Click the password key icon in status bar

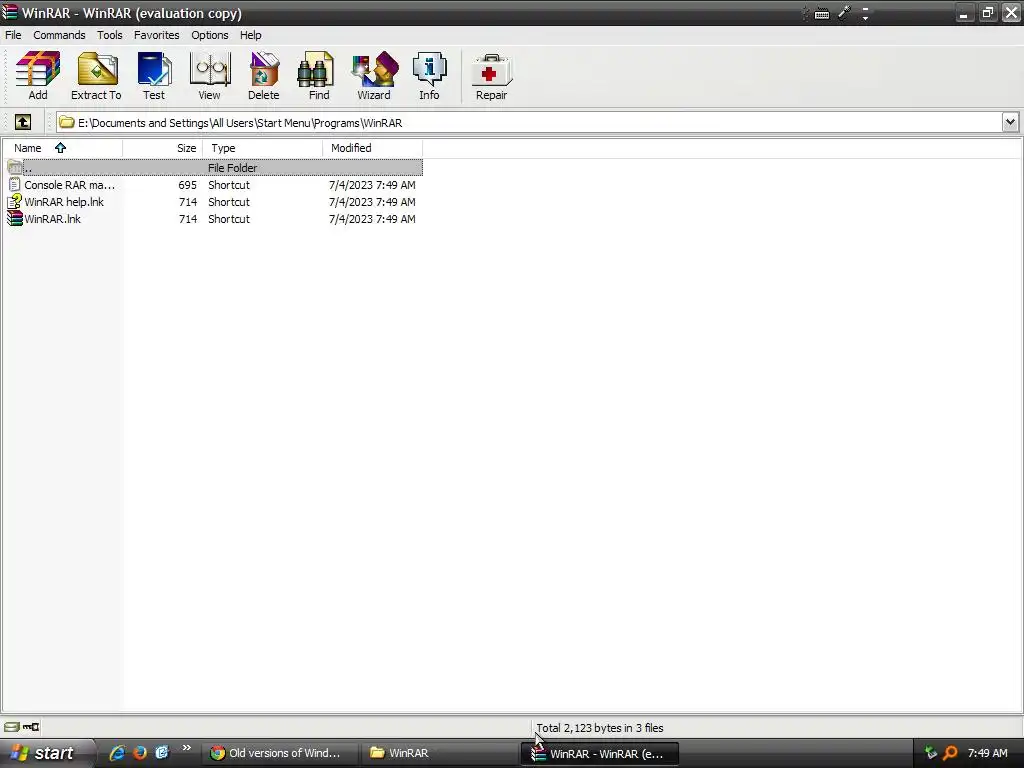click(31, 727)
